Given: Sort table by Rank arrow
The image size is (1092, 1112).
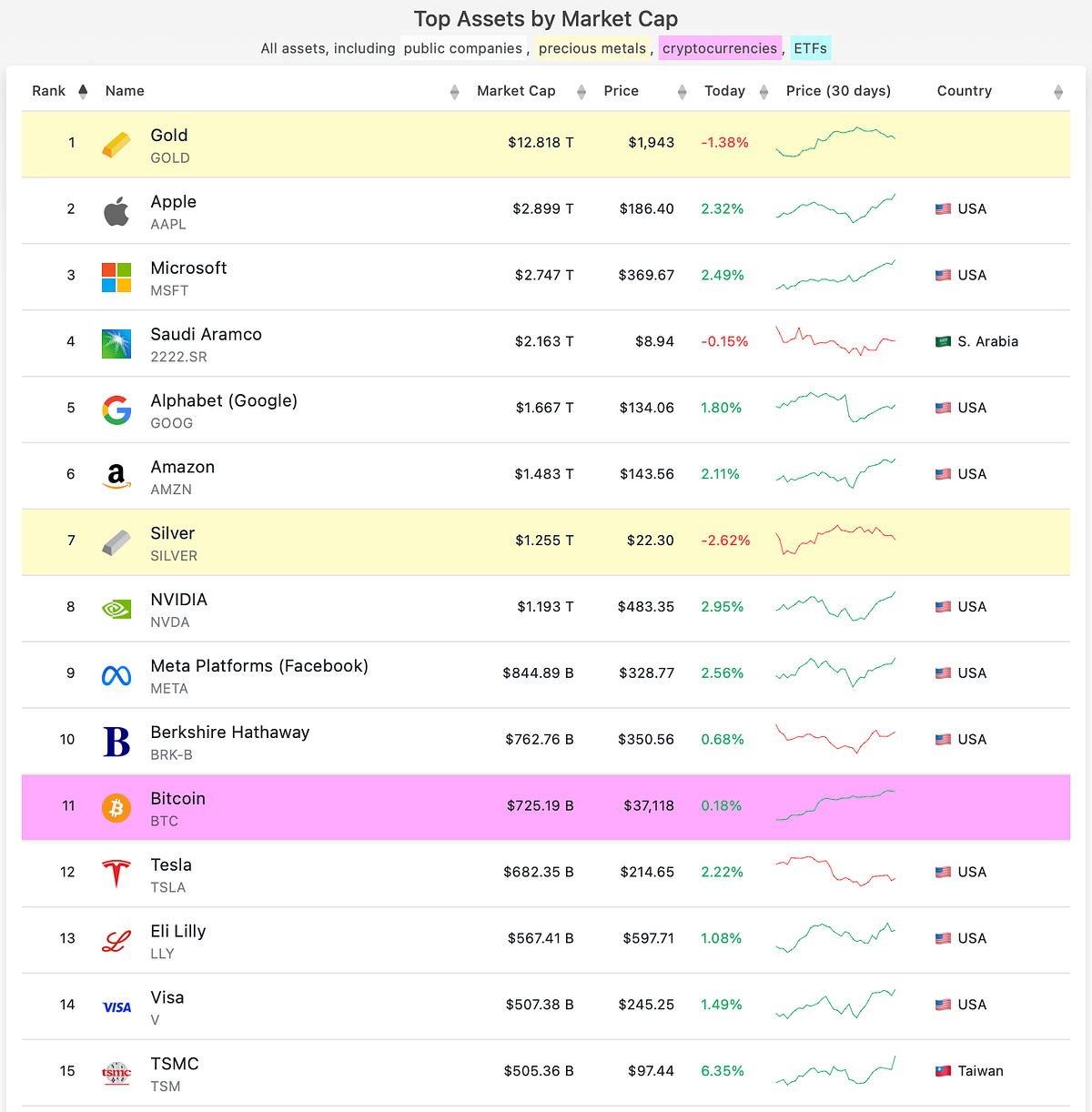Looking at the screenshot, I should point(83,91).
